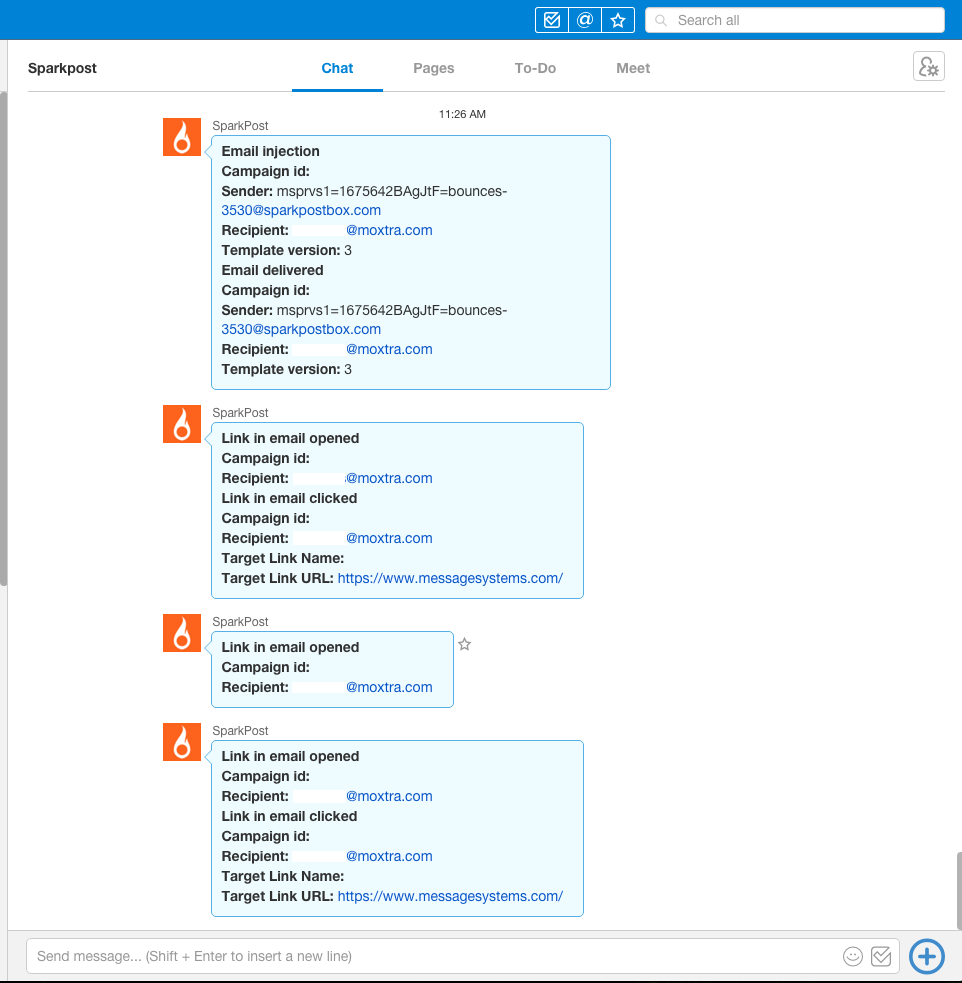Open messagesystems.com URL in last message
The height and width of the screenshot is (983, 962).
pyautogui.click(x=450, y=896)
